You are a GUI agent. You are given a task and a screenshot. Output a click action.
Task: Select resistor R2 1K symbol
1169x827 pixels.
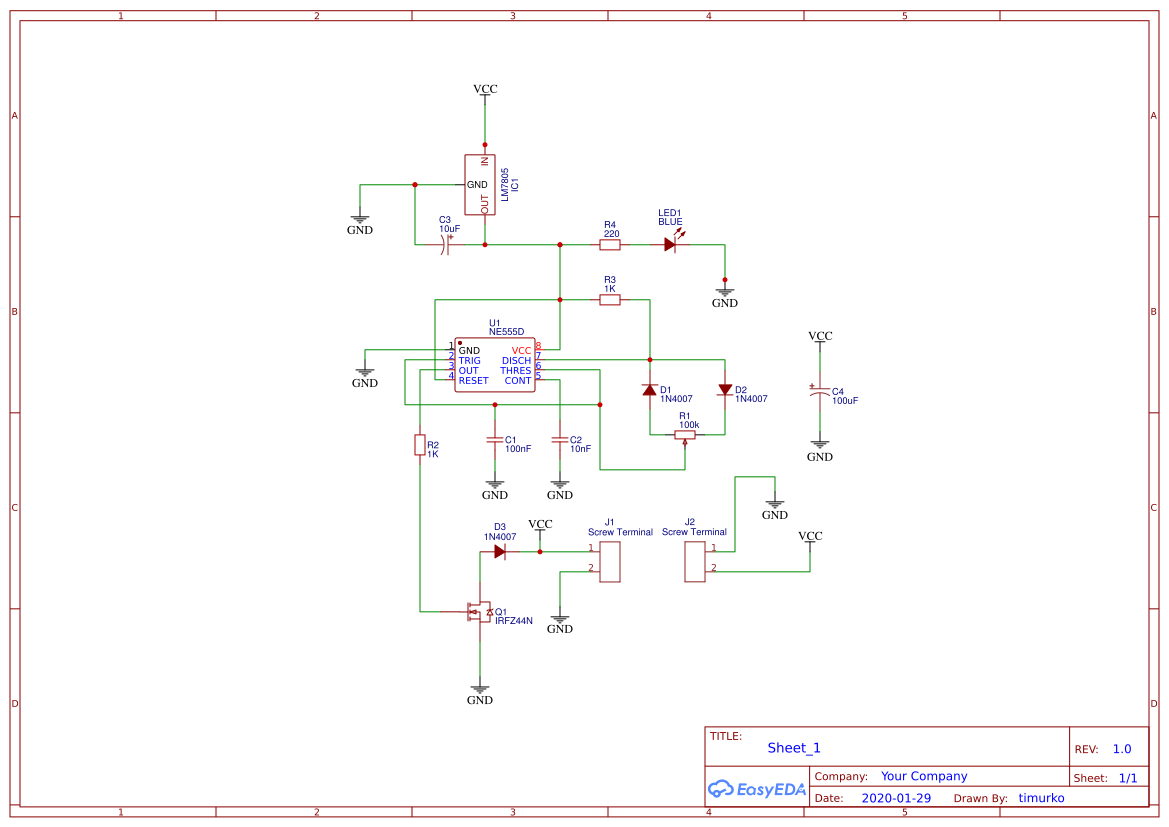(420, 445)
